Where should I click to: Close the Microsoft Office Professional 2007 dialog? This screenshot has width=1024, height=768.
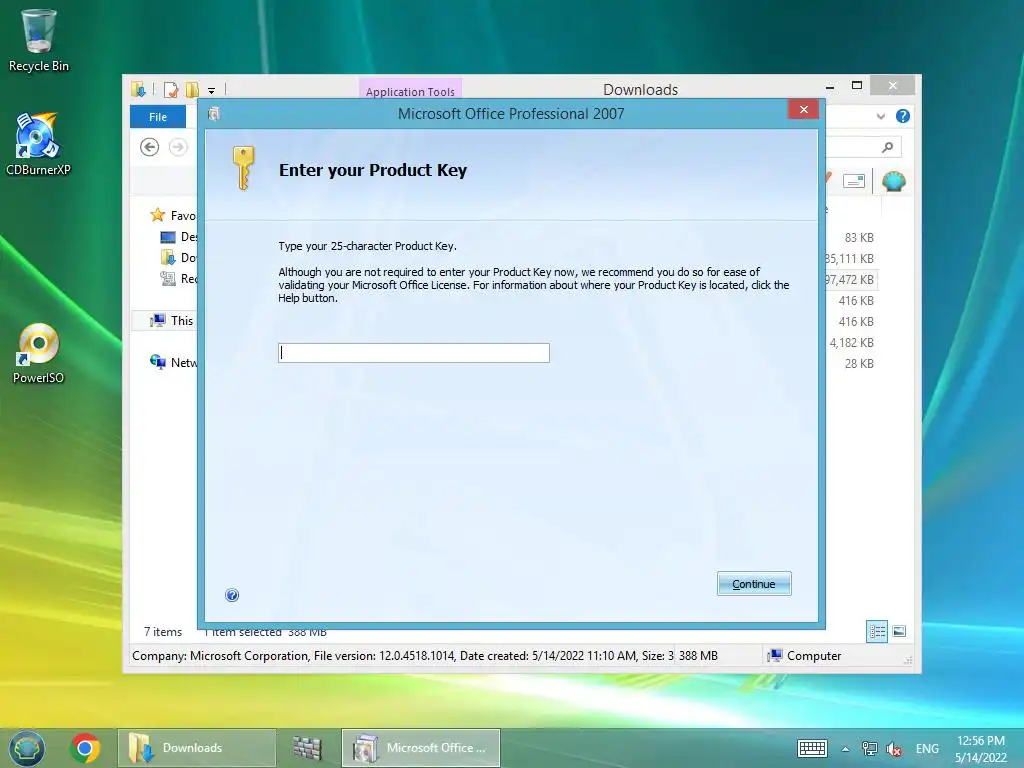[804, 110]
